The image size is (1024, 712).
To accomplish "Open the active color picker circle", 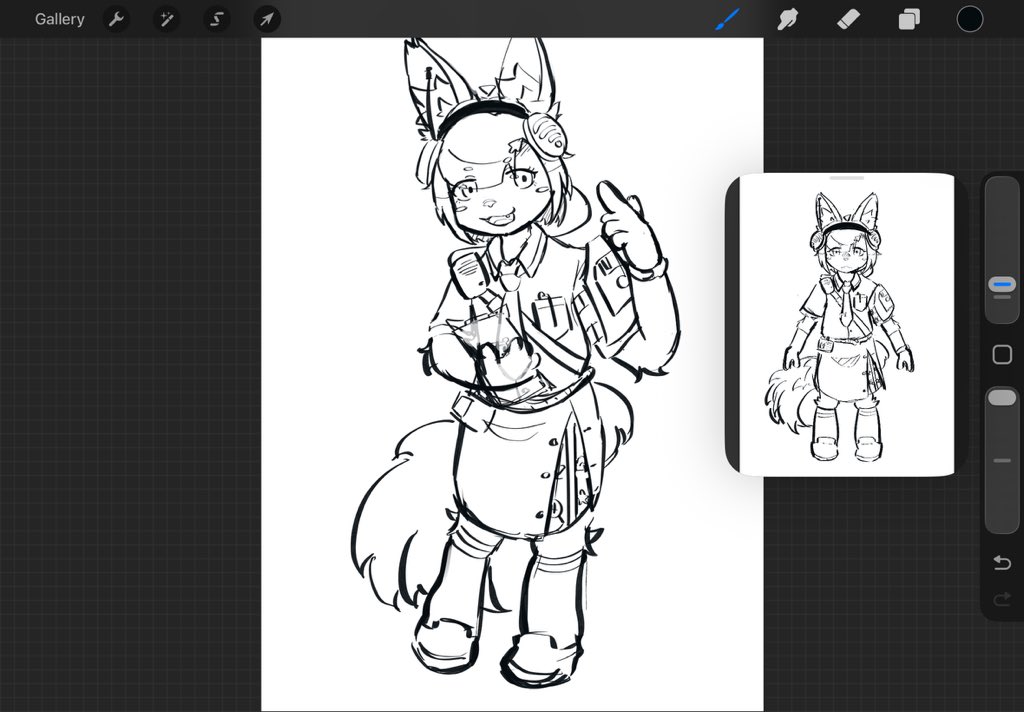I will coord(970,19).
